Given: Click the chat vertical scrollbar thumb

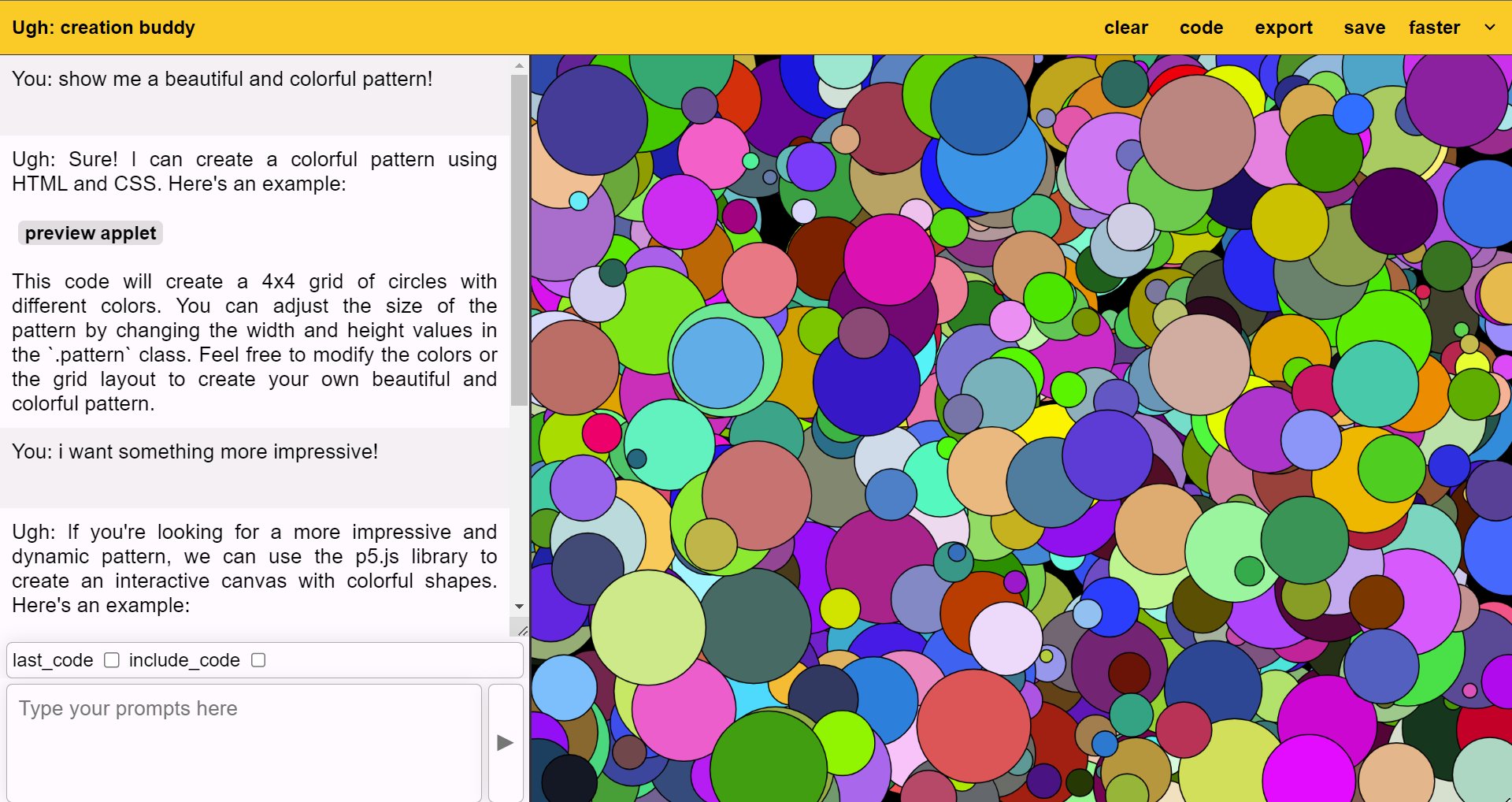Looking at the screenshot, I should [x=519, y=240].
